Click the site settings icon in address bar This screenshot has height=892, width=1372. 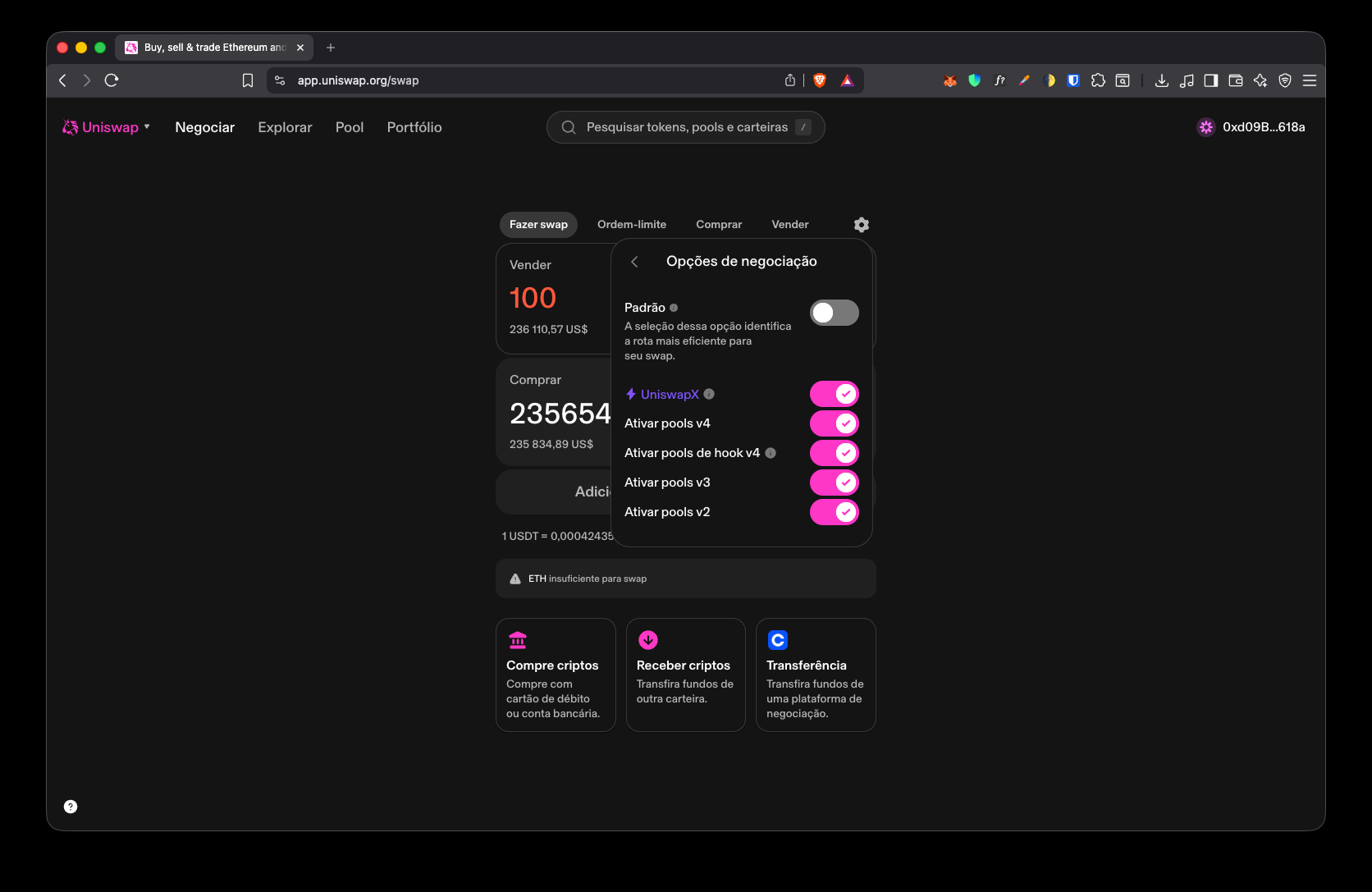click(280, 80)
